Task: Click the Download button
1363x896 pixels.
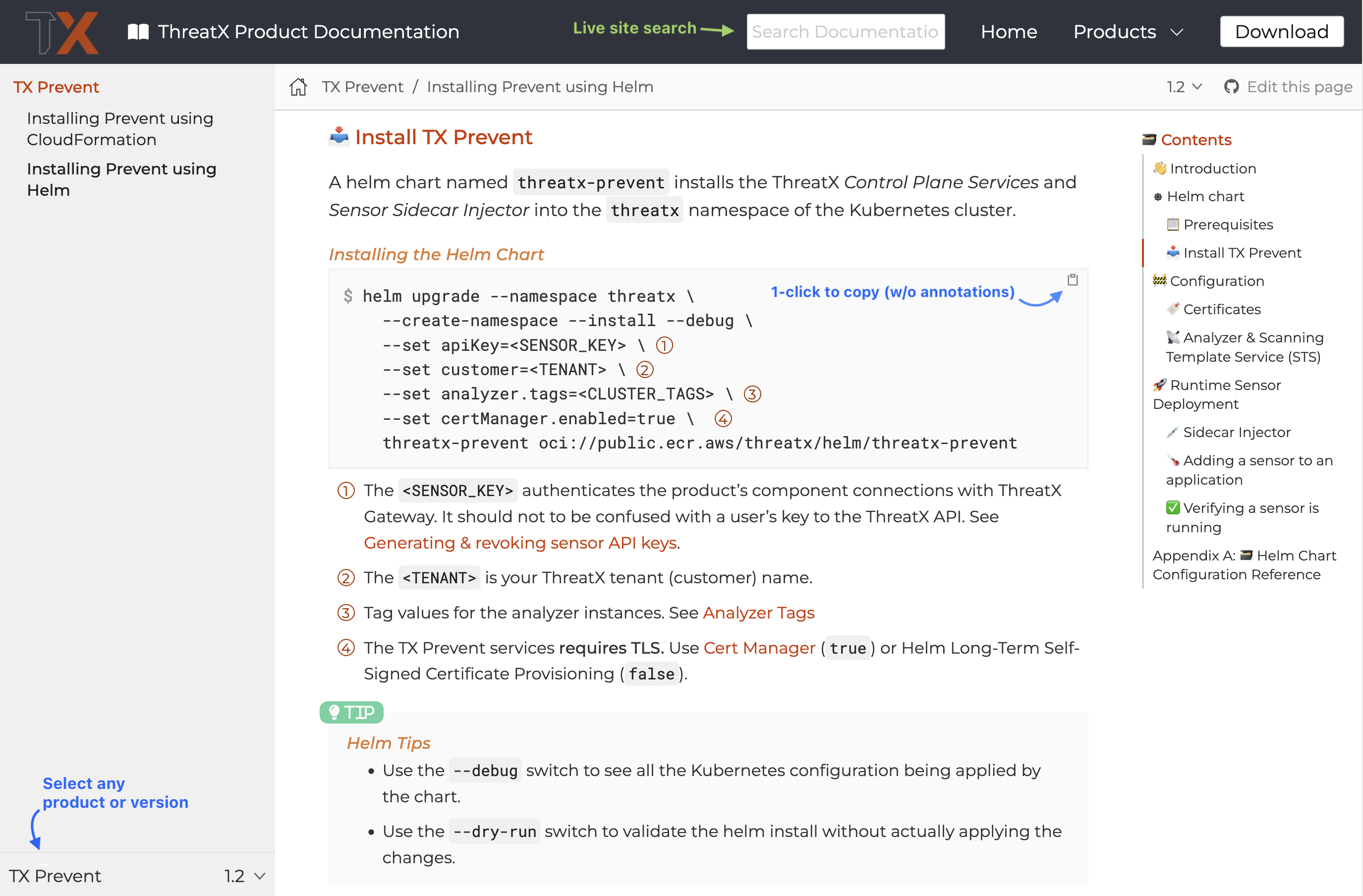Action: pyautogui.click(x=1281, y=31)
